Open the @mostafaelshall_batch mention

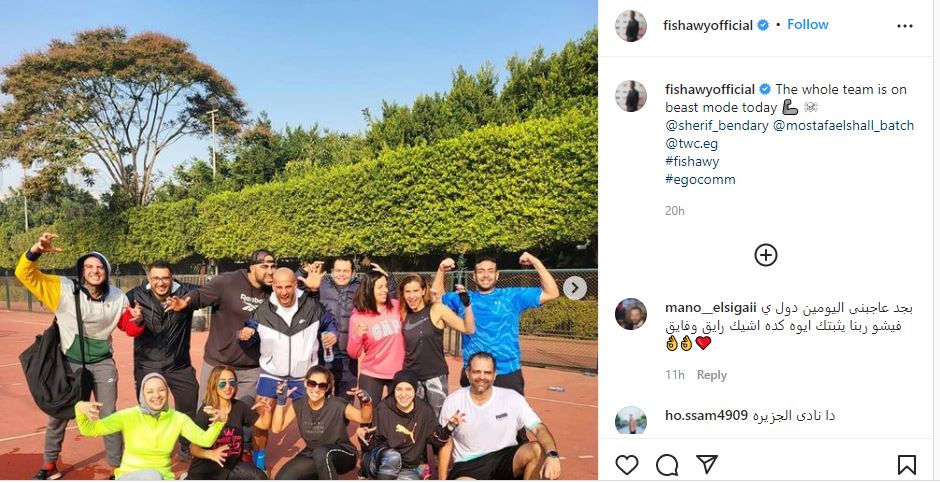[x=844, y=126]
